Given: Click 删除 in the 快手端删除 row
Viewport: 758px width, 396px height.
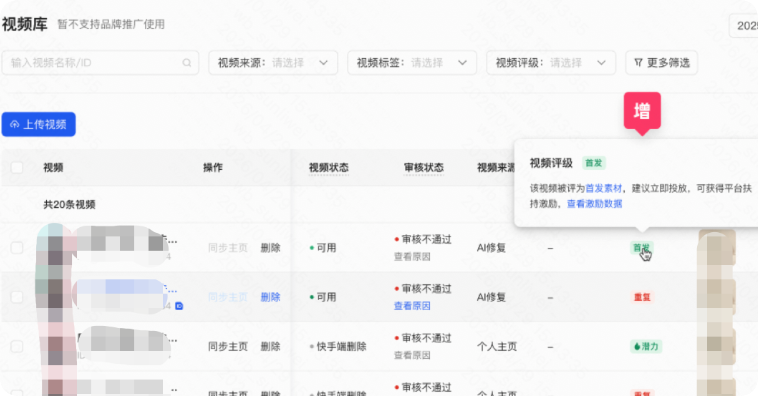Looking at the screenshot, I should point(270,346).
